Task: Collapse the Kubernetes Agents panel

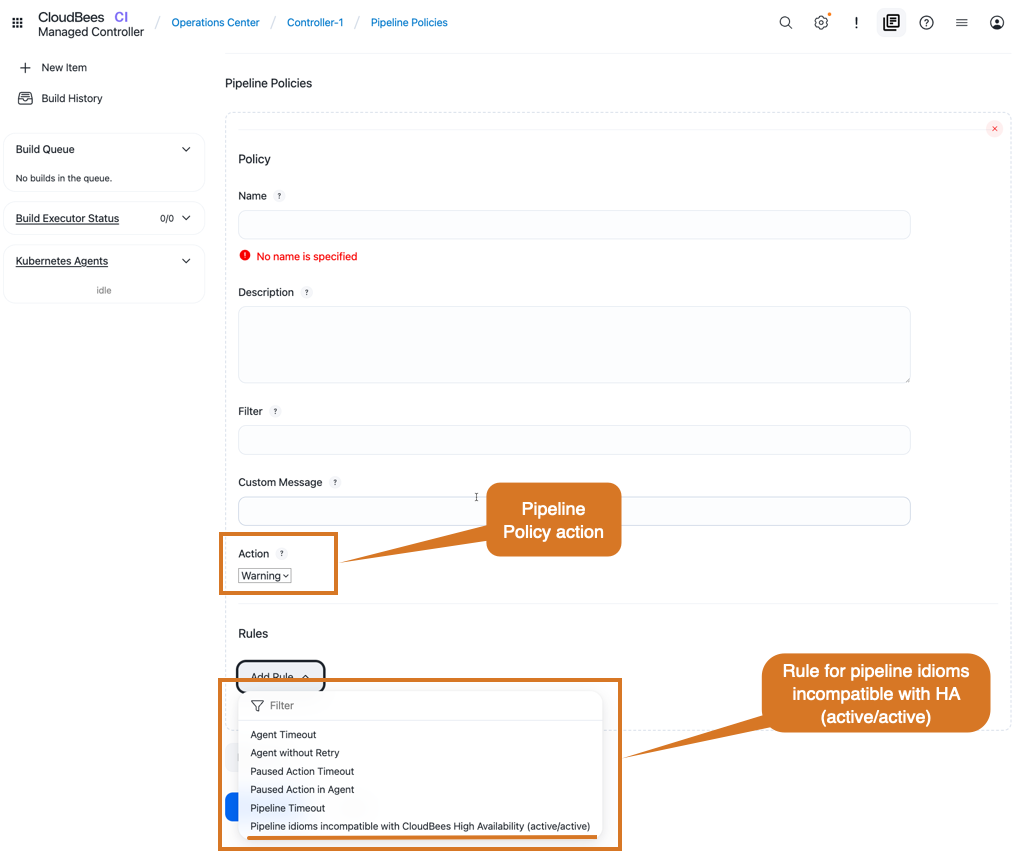Action: pos(186,261)
